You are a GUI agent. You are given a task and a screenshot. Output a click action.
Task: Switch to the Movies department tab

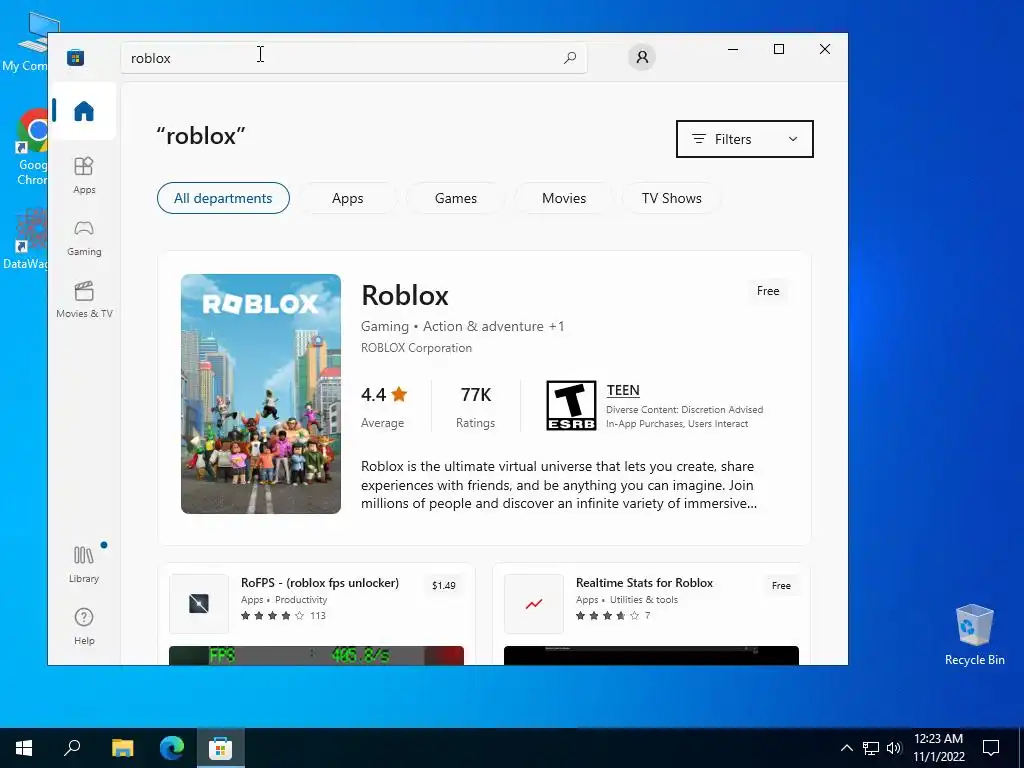pyautogui.click(x=564, y=198)
